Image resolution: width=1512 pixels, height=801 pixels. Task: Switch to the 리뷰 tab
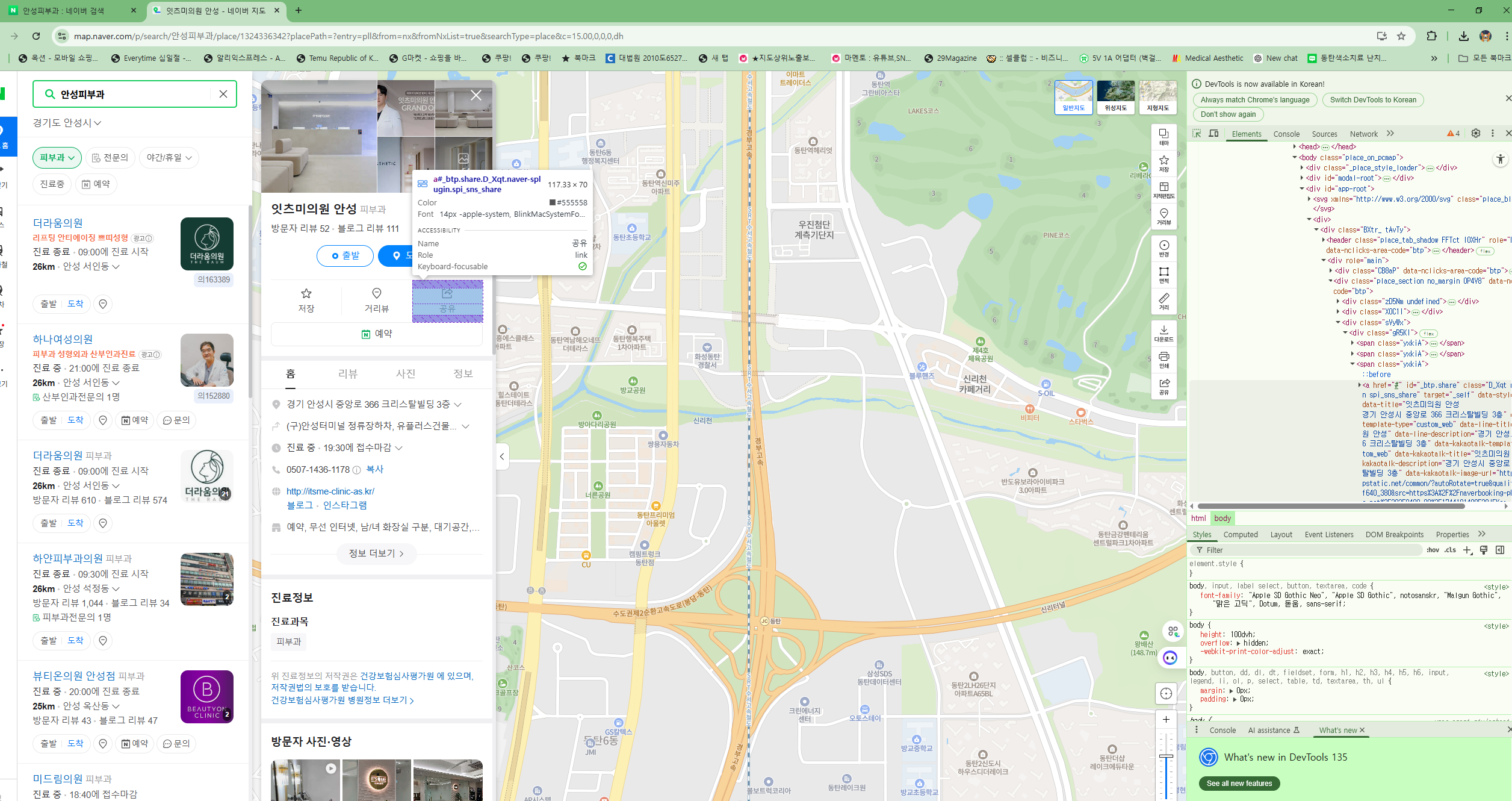[x=348, y=373]
